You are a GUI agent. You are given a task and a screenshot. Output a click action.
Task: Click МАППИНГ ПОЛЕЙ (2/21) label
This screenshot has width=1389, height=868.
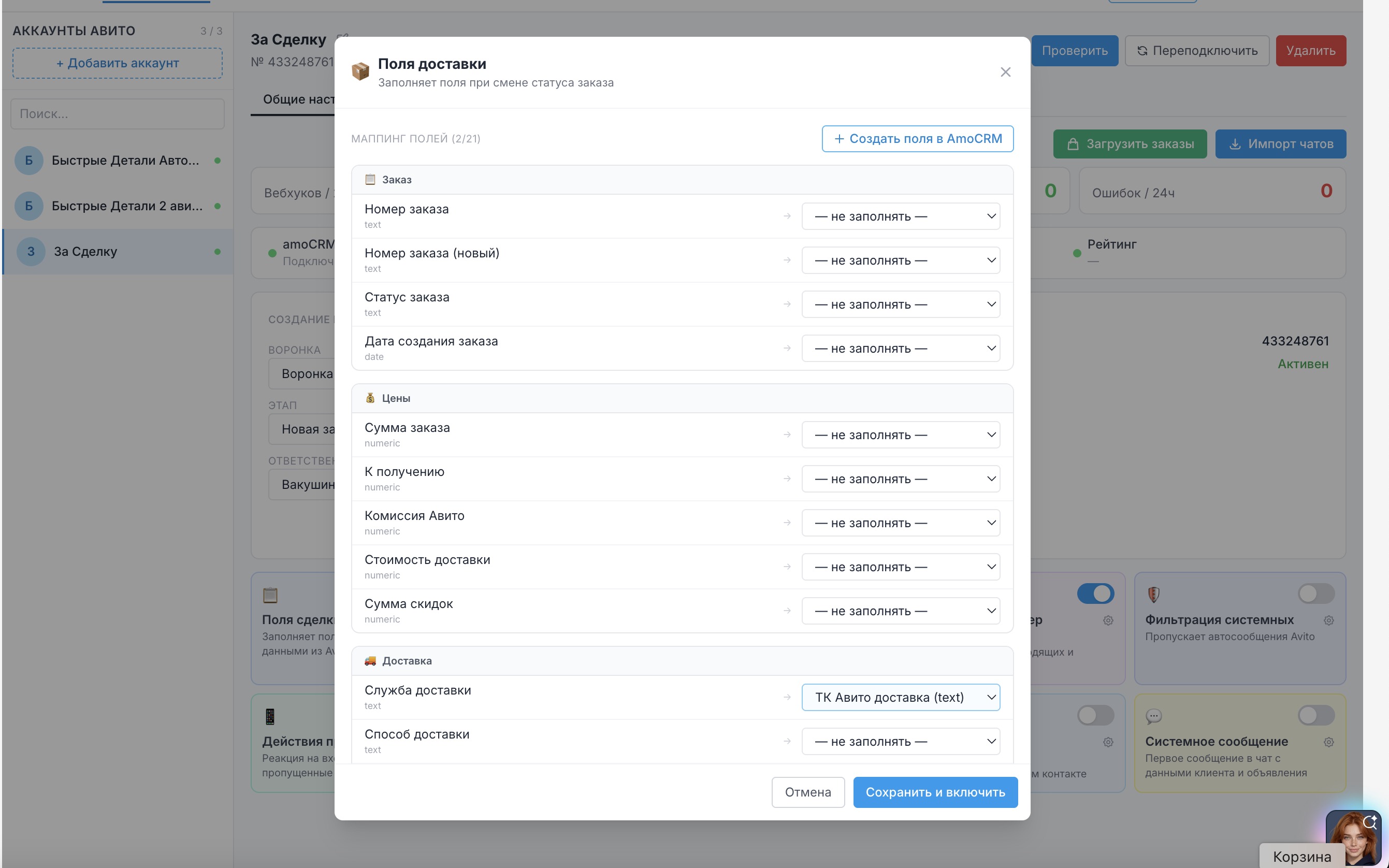tap(415, 139)
